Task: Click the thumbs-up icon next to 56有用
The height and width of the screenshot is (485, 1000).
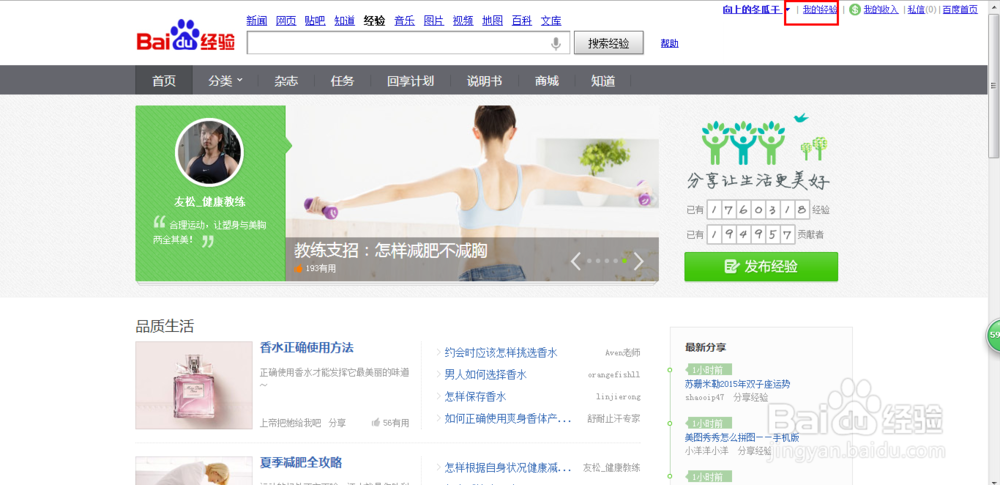Action: [x=376, y=422]
